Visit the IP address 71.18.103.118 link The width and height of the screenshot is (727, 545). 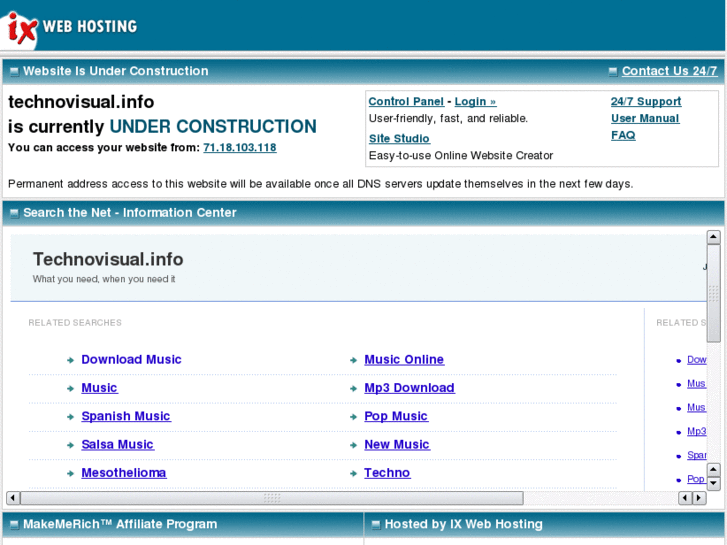click(240, 147)
